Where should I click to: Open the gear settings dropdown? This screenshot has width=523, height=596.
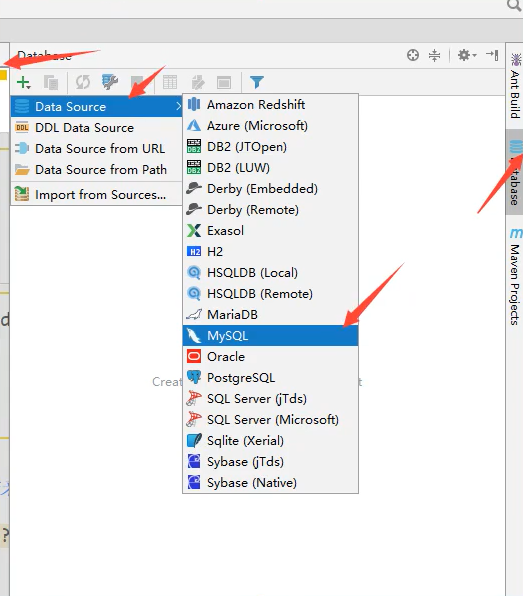pos(467,55)
